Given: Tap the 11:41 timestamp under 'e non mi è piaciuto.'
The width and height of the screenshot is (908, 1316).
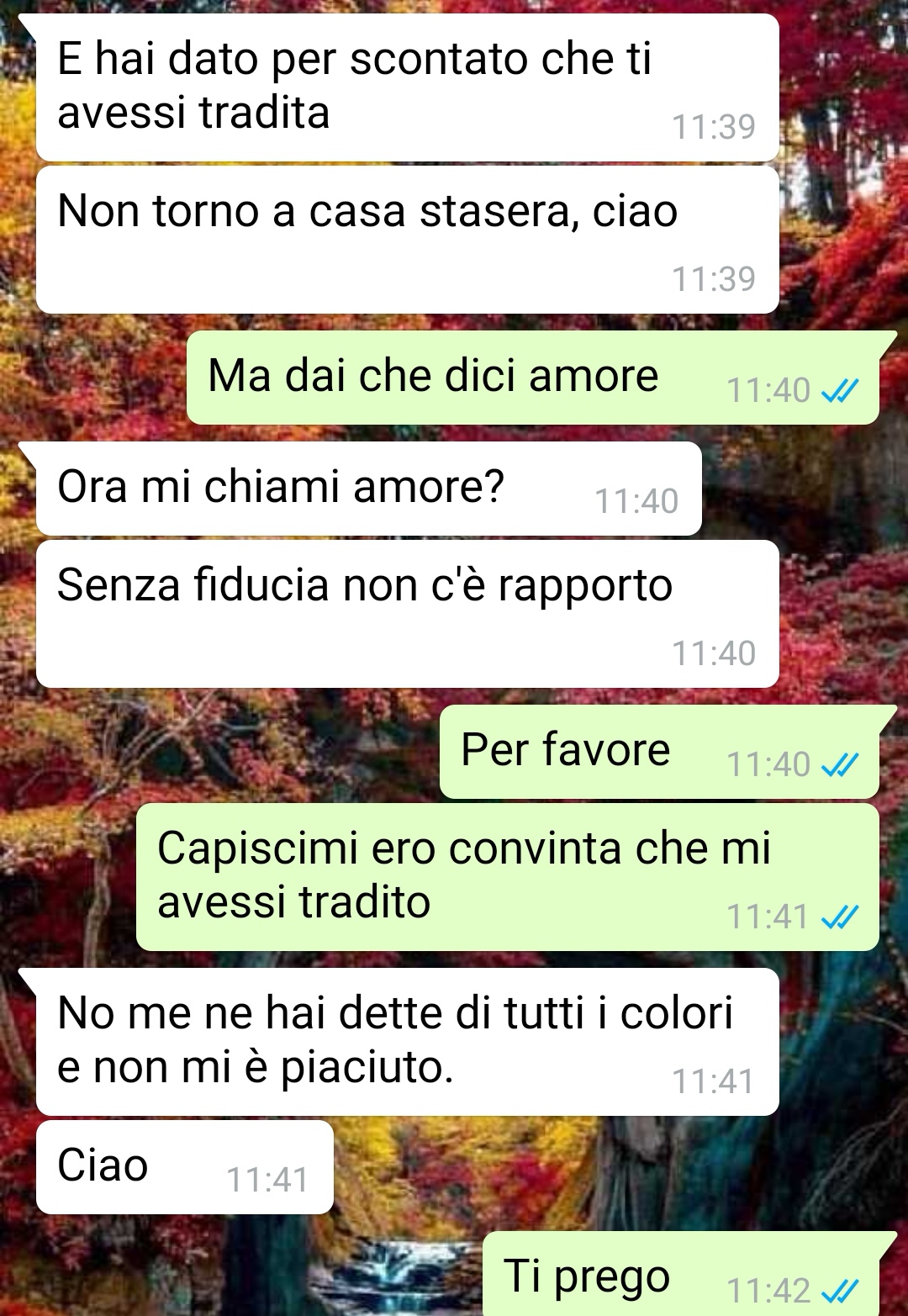Looking at the screenshot, I should [x=713, y=1081].
